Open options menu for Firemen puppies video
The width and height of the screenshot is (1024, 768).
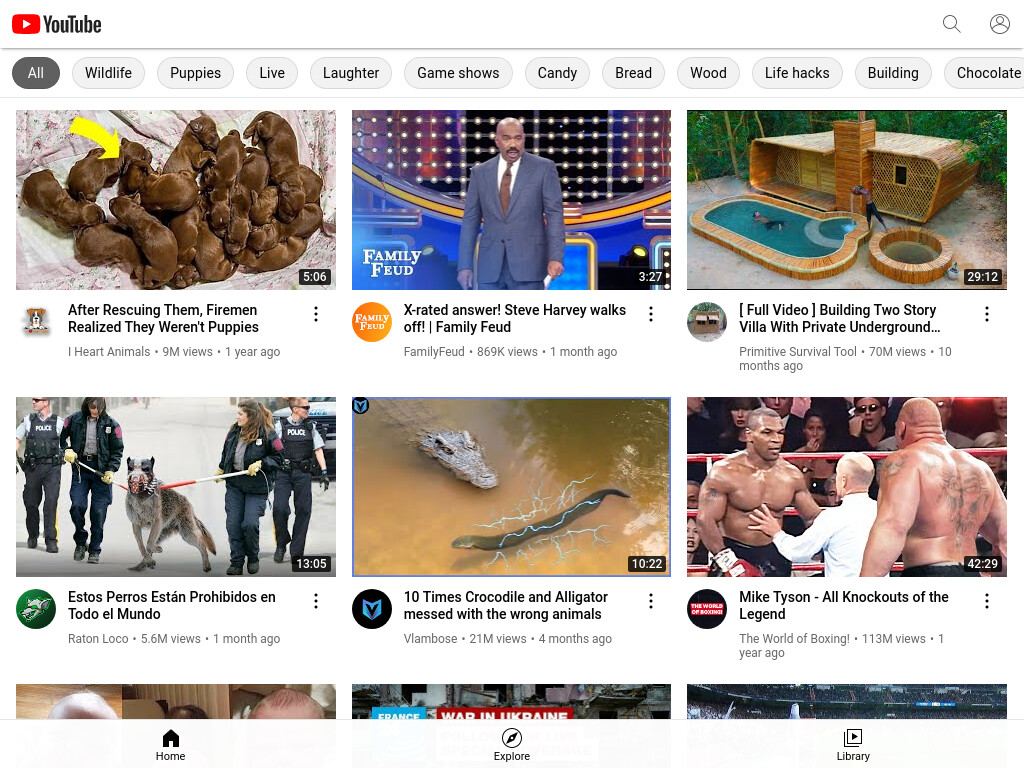coord(316,314)
